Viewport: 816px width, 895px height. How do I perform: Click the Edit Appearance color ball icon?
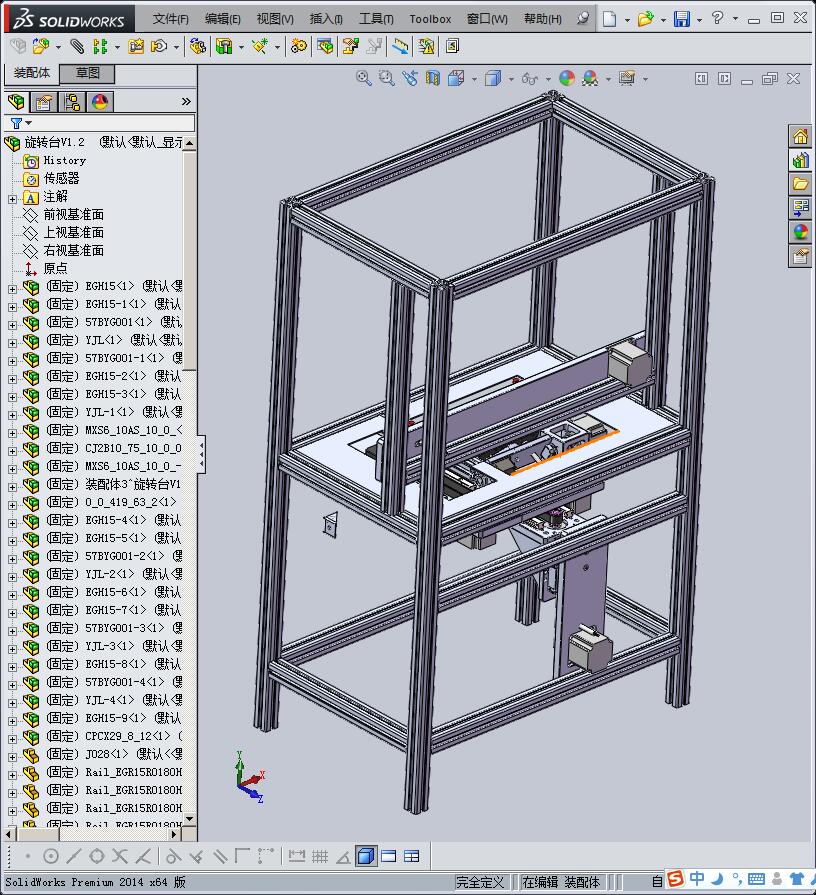[x=567, y=78]
